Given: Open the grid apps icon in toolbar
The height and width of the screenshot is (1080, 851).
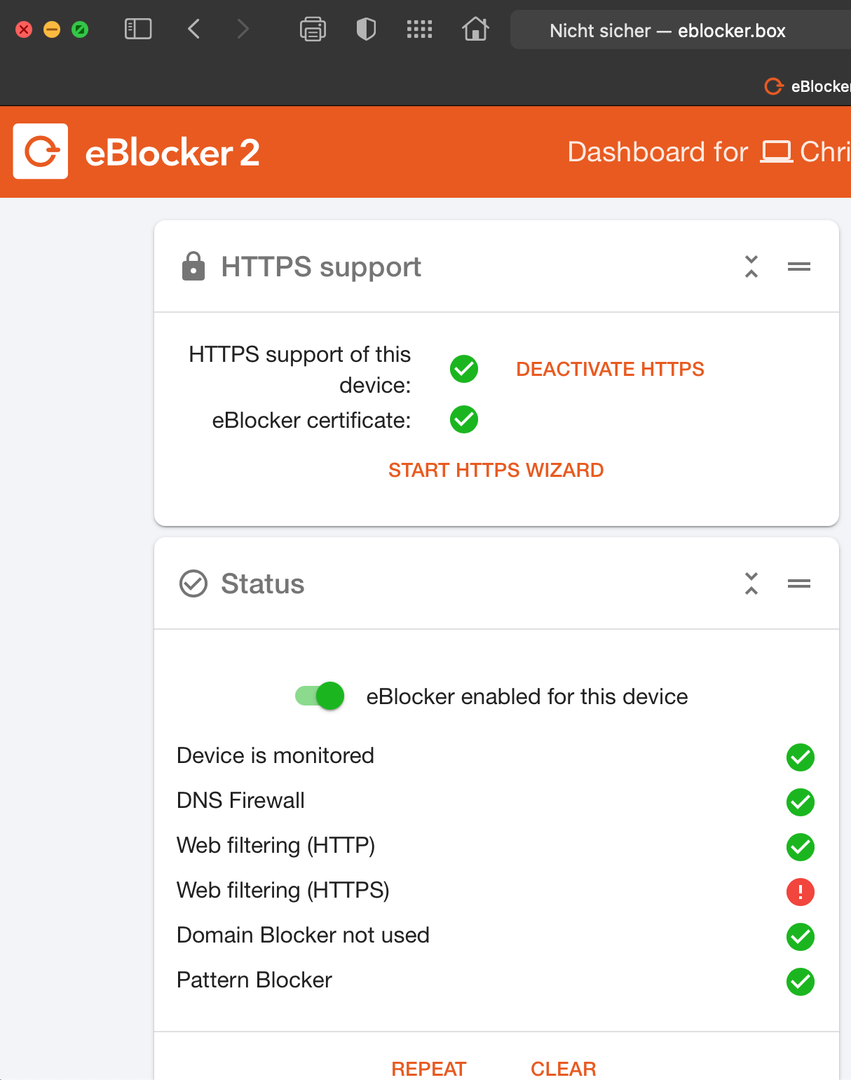Looking at the screenshot, I should pos(419,29).
